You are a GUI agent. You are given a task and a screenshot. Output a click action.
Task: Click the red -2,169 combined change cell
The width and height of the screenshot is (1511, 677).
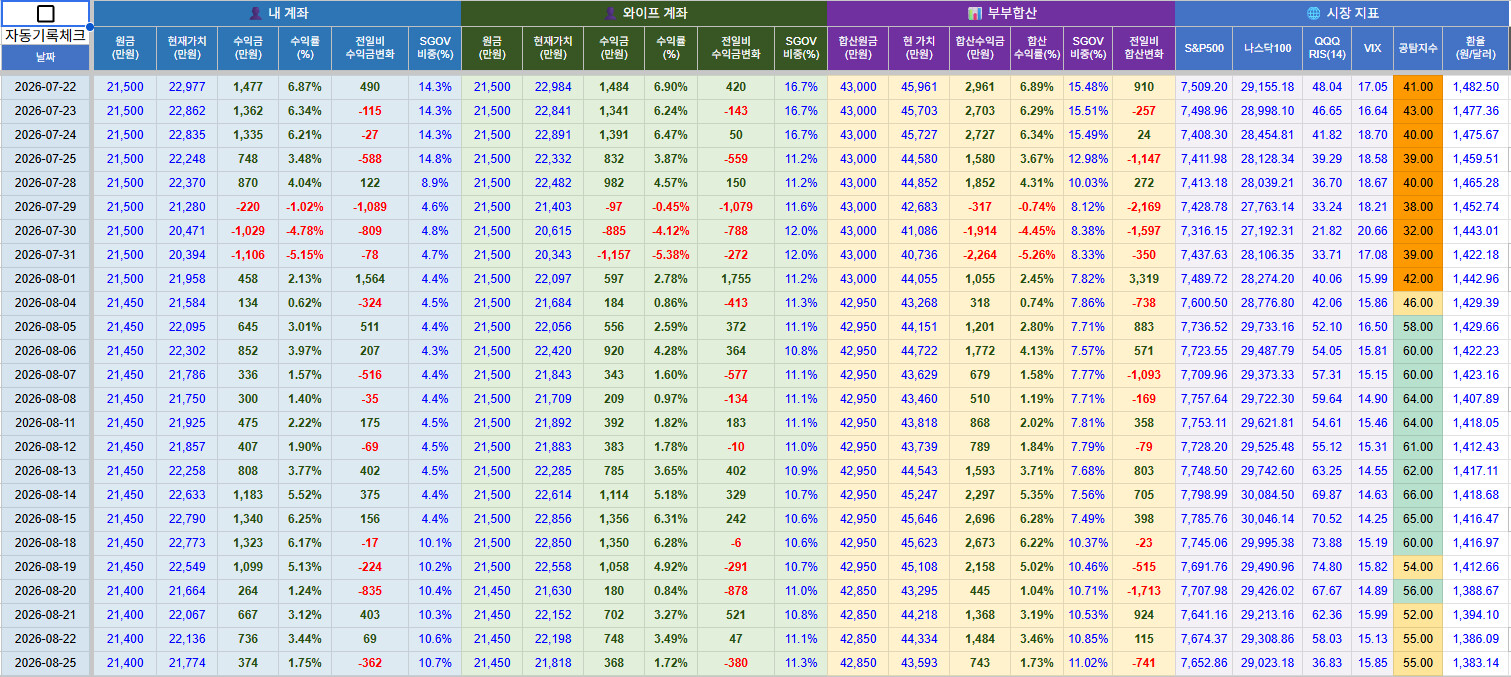1144,207
